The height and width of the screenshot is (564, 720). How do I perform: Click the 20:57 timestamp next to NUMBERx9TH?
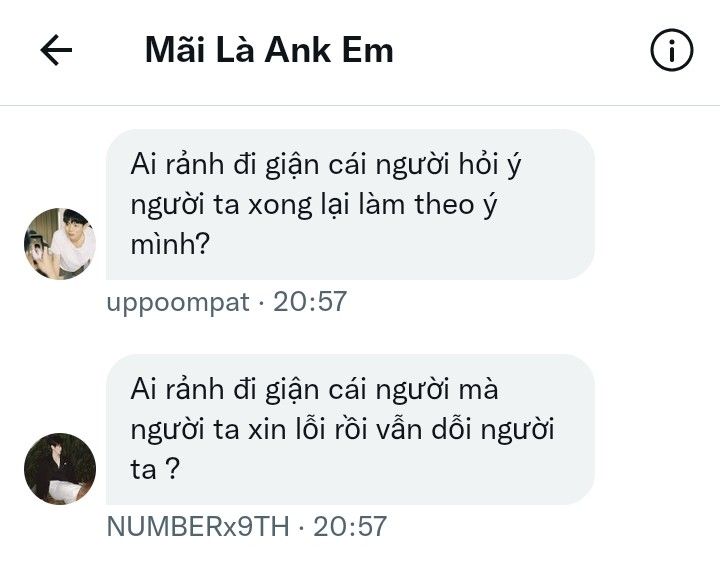click(350, 526)
